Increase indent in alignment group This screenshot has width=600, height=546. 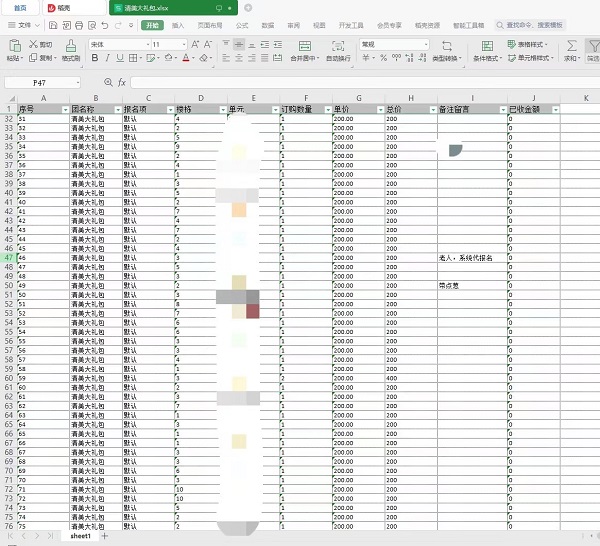coord(278,44)
